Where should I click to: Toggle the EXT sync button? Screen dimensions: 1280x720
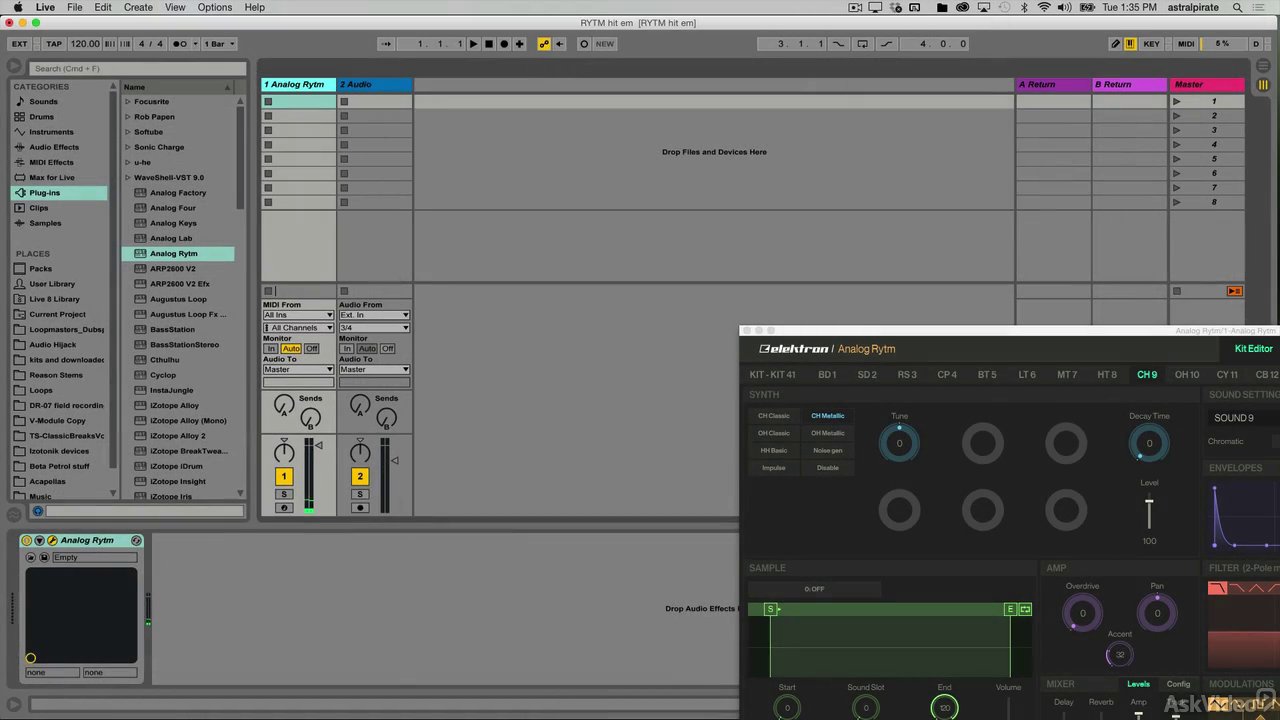point(19,44)
